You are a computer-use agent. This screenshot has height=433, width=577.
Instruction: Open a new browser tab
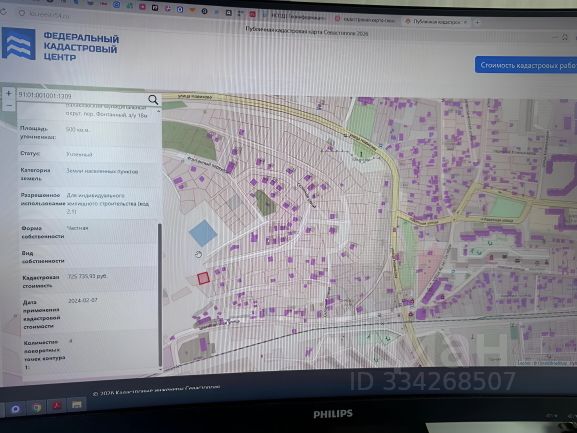pyautogui.click(x=477, y=22)
